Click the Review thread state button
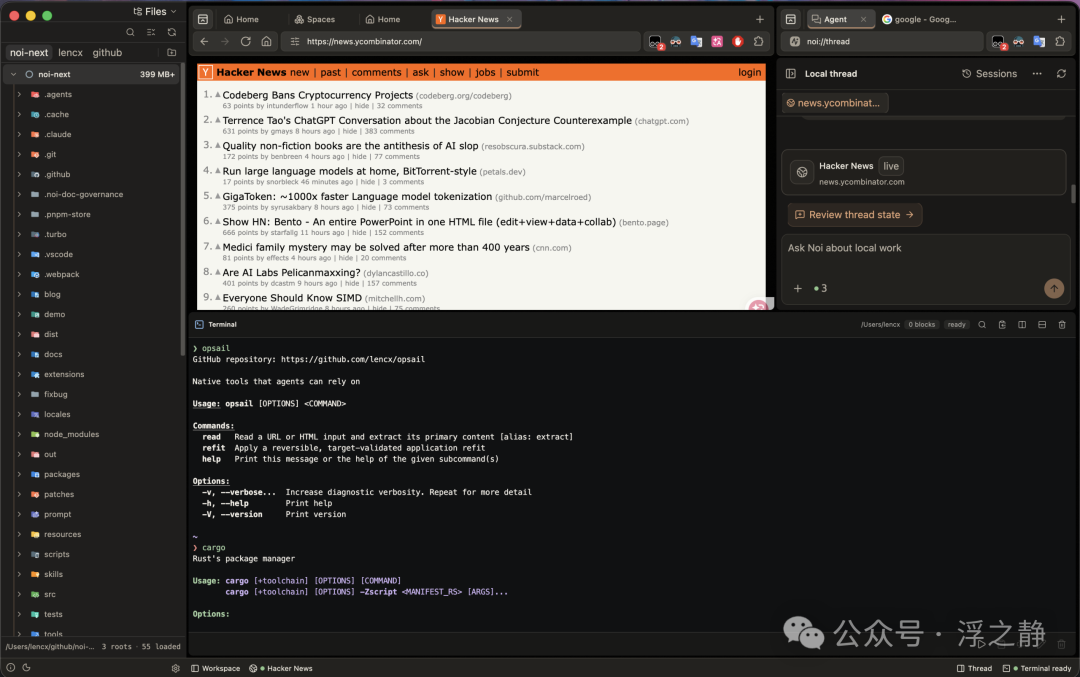The image size is (1080, 677). [855, 215]
